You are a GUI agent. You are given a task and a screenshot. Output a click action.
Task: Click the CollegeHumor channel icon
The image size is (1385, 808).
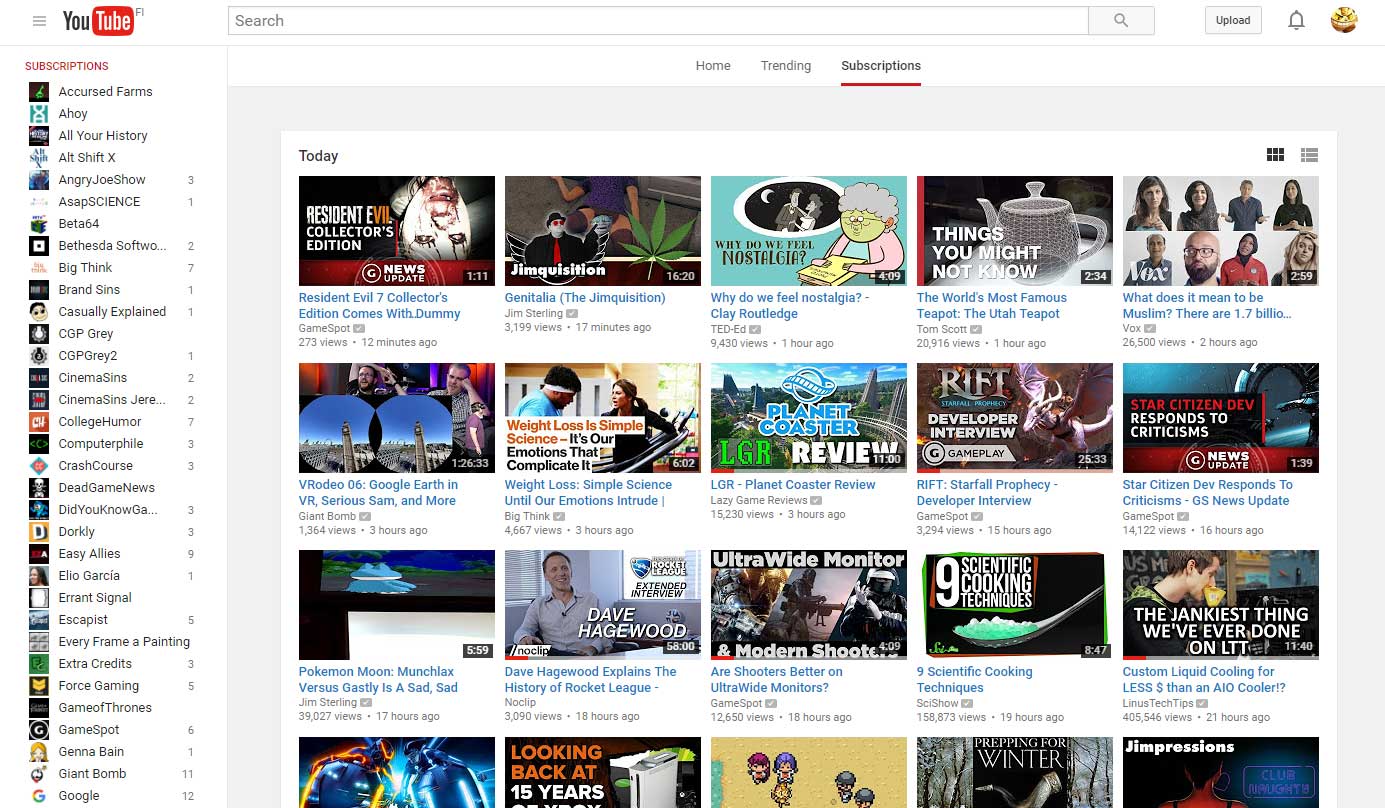pos(39,421)
